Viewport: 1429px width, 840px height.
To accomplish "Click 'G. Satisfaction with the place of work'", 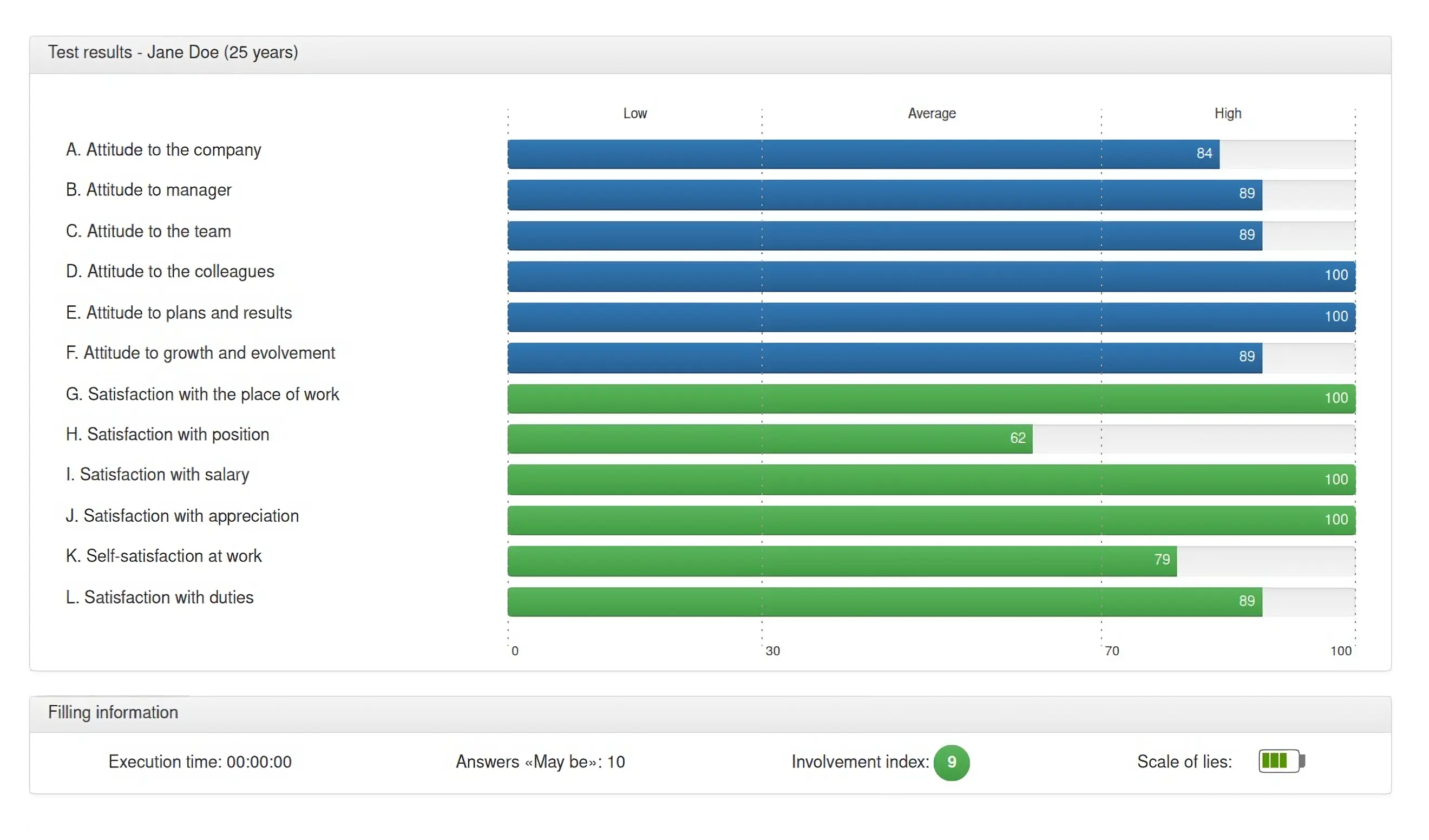I will point(202,394).
